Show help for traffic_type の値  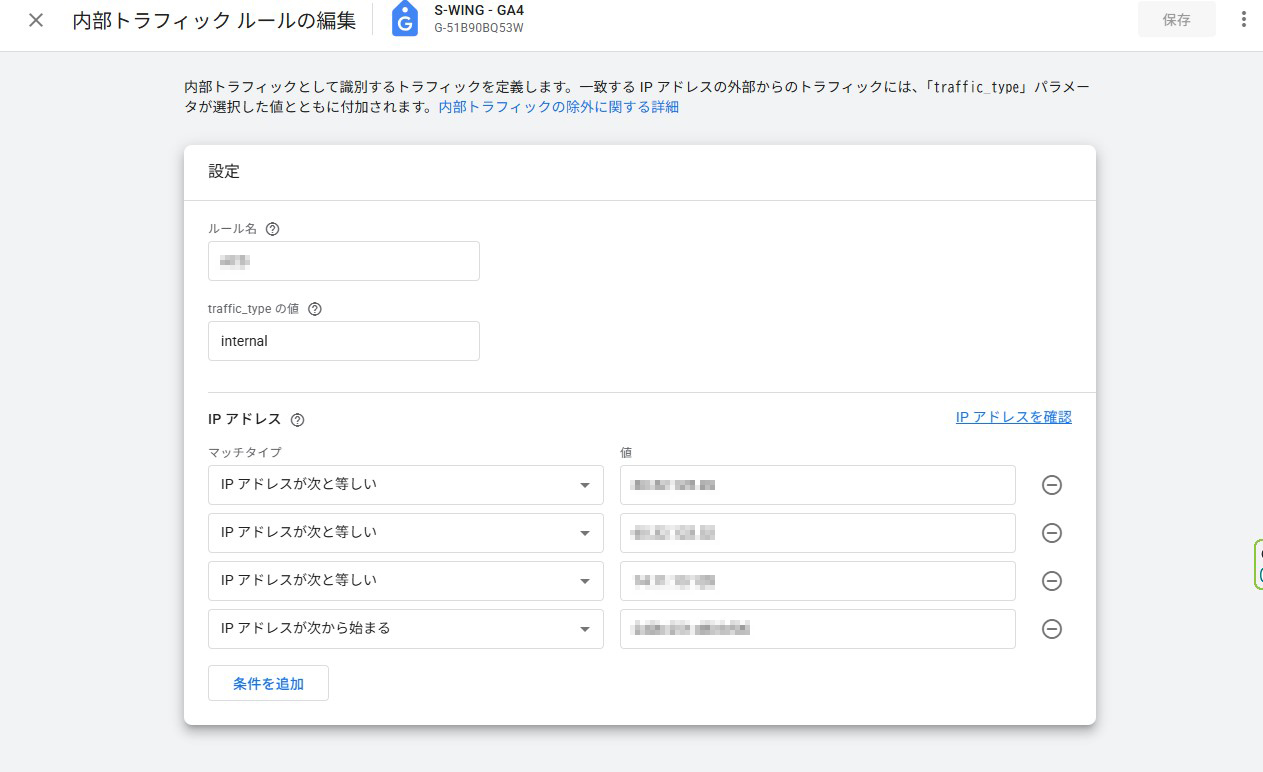[x=315, y=309]
